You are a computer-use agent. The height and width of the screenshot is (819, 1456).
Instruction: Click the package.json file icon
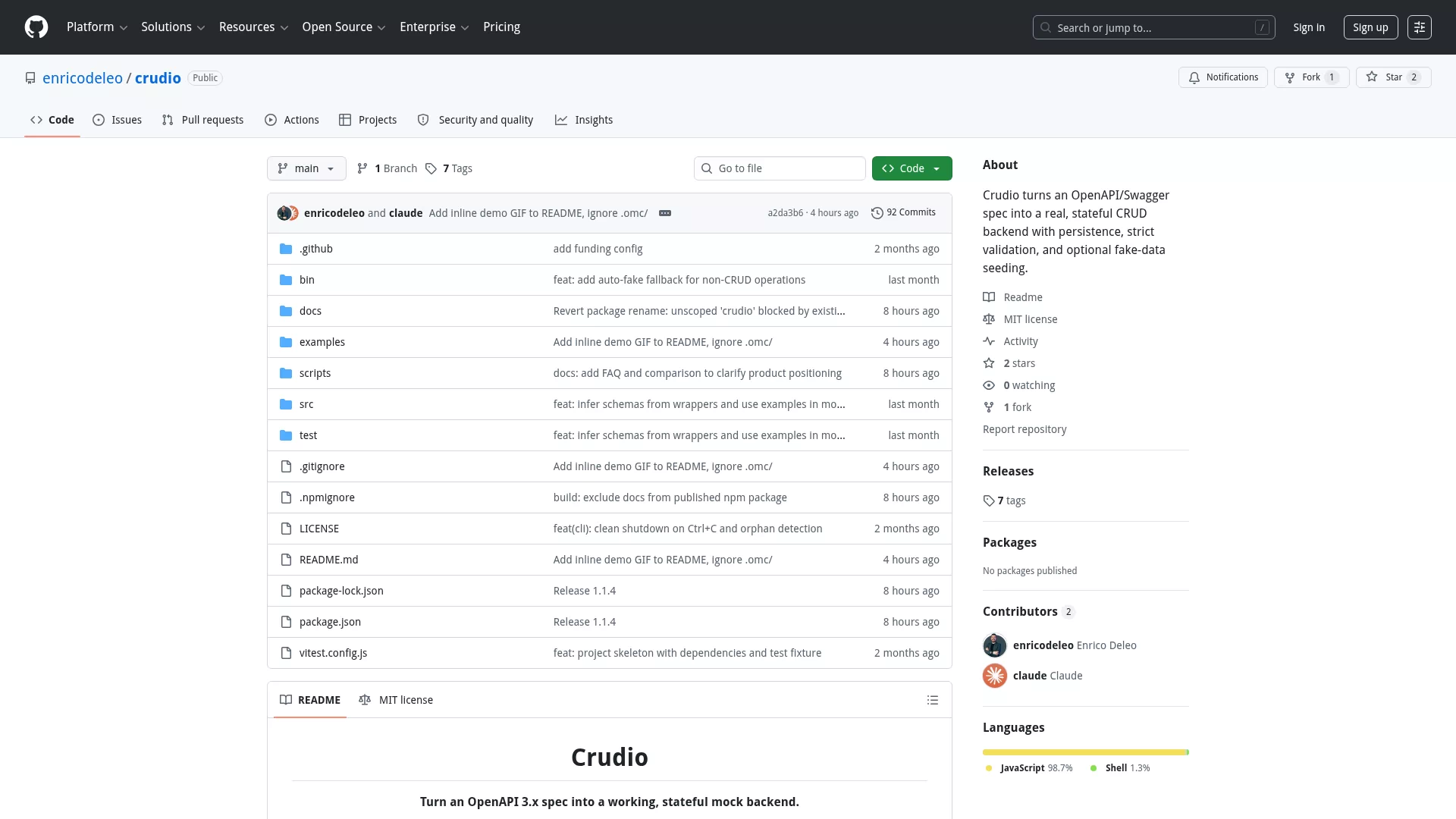[x=286, y=622]
